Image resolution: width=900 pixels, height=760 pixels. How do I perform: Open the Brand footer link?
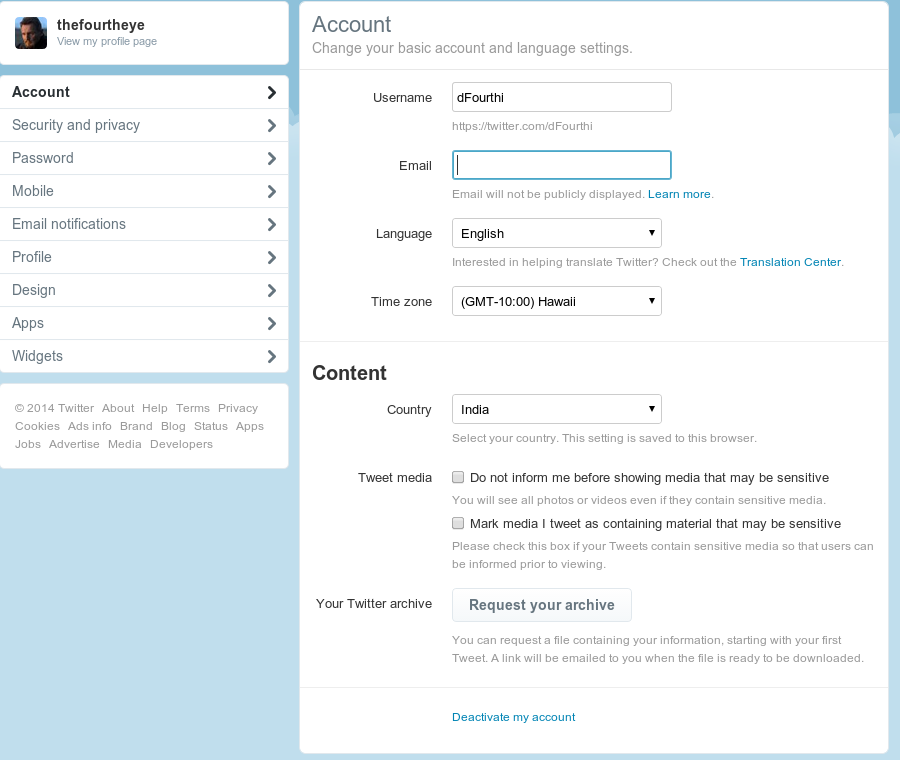click(136, 426)
